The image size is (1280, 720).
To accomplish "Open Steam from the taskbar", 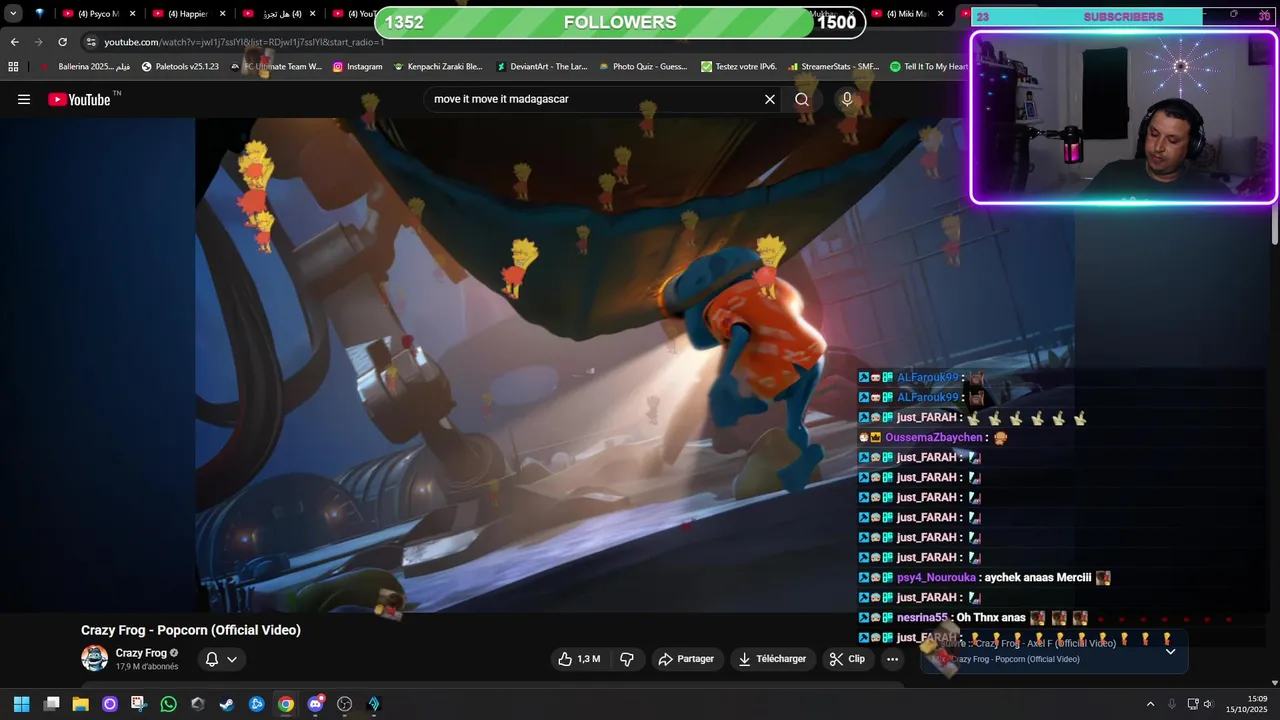I will point(227,704).
